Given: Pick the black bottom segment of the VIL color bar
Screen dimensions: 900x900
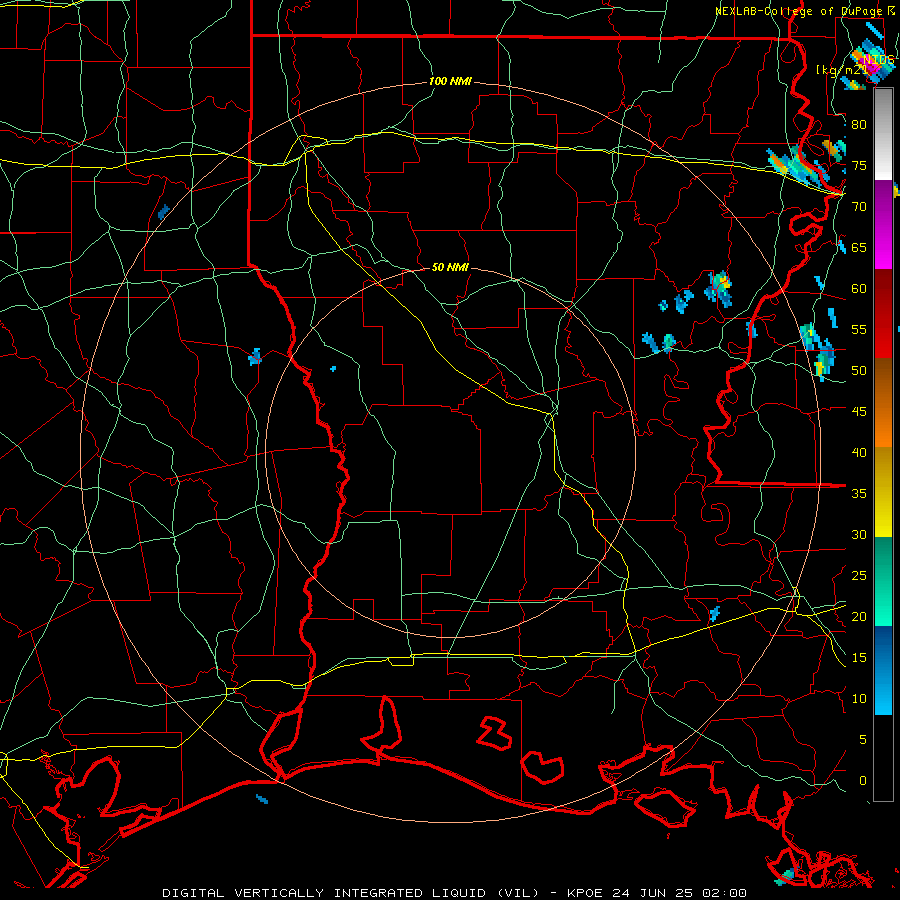Looking at the screenshot, I should tap(883, 758).
